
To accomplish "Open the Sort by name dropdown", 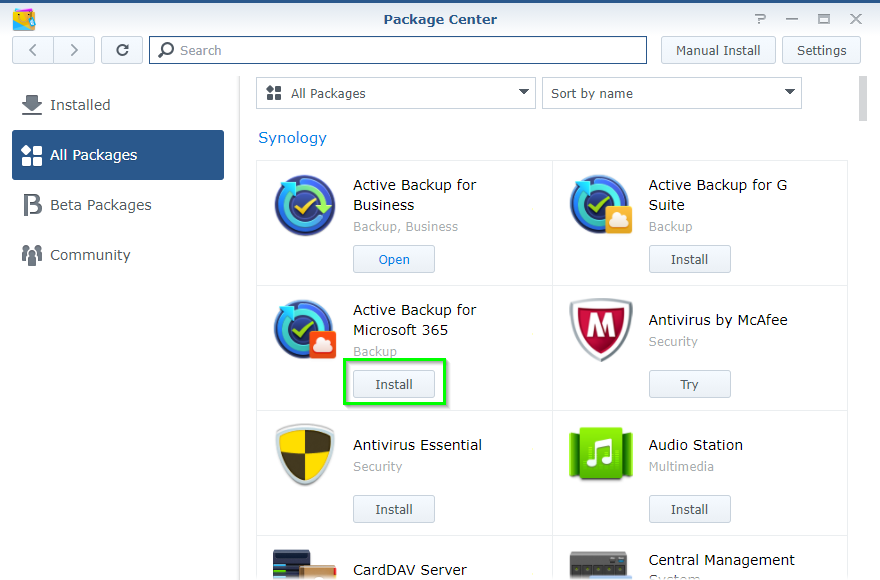I will click(x=672, y=93).
